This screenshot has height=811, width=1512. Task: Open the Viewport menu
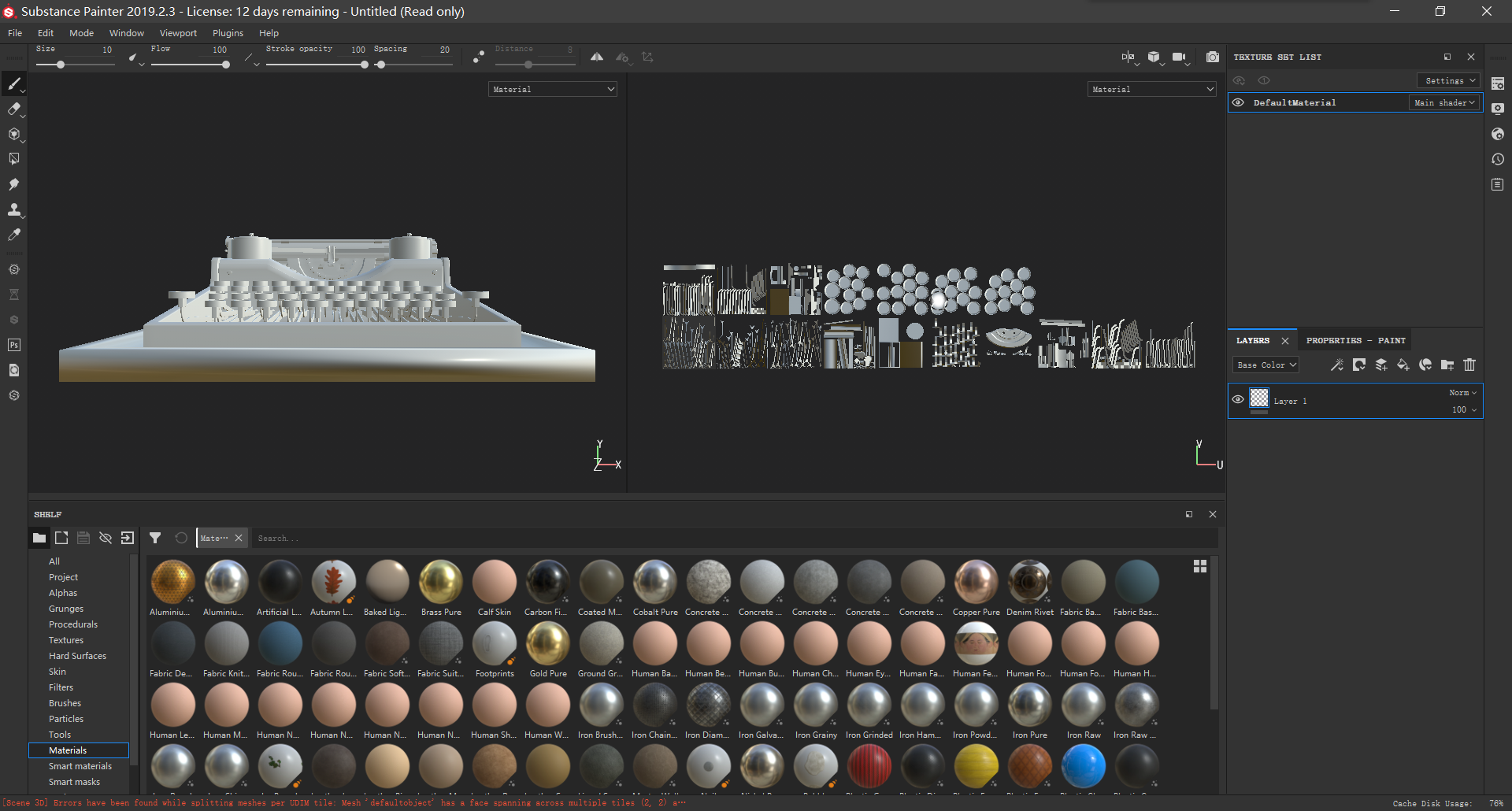(178, 32)
